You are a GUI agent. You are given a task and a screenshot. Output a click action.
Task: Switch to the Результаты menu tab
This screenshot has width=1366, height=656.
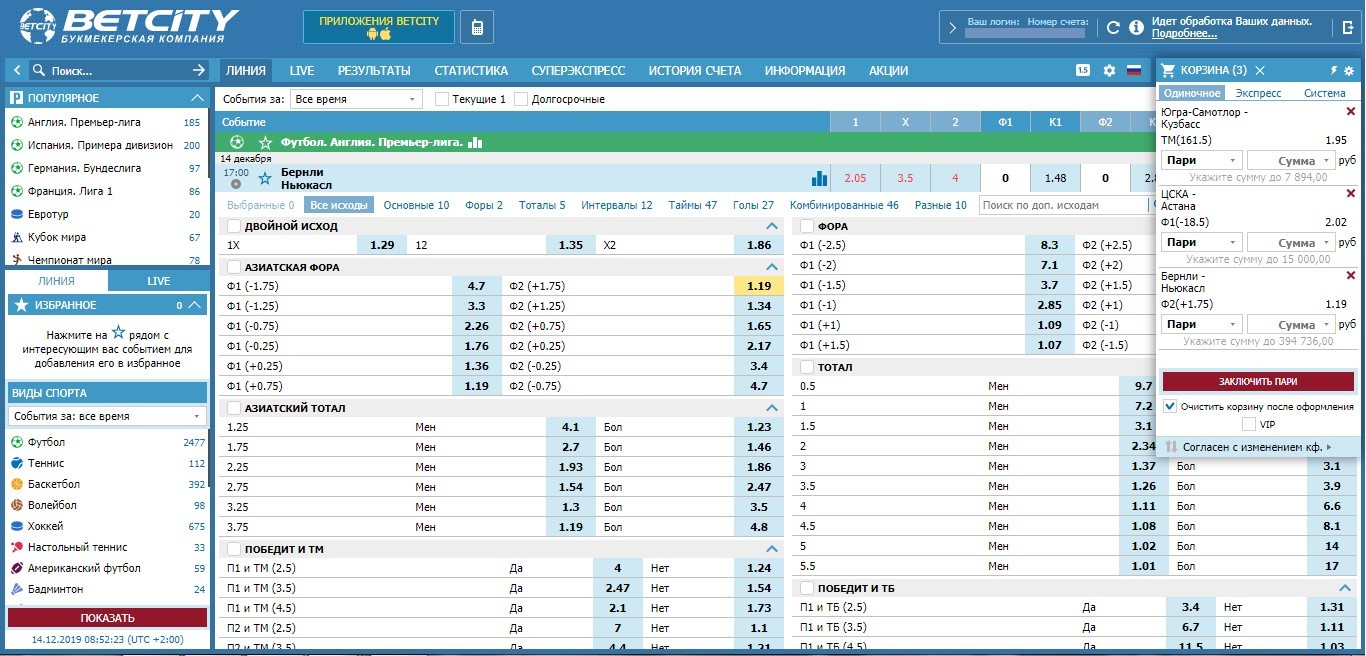(x=374, y=71)
